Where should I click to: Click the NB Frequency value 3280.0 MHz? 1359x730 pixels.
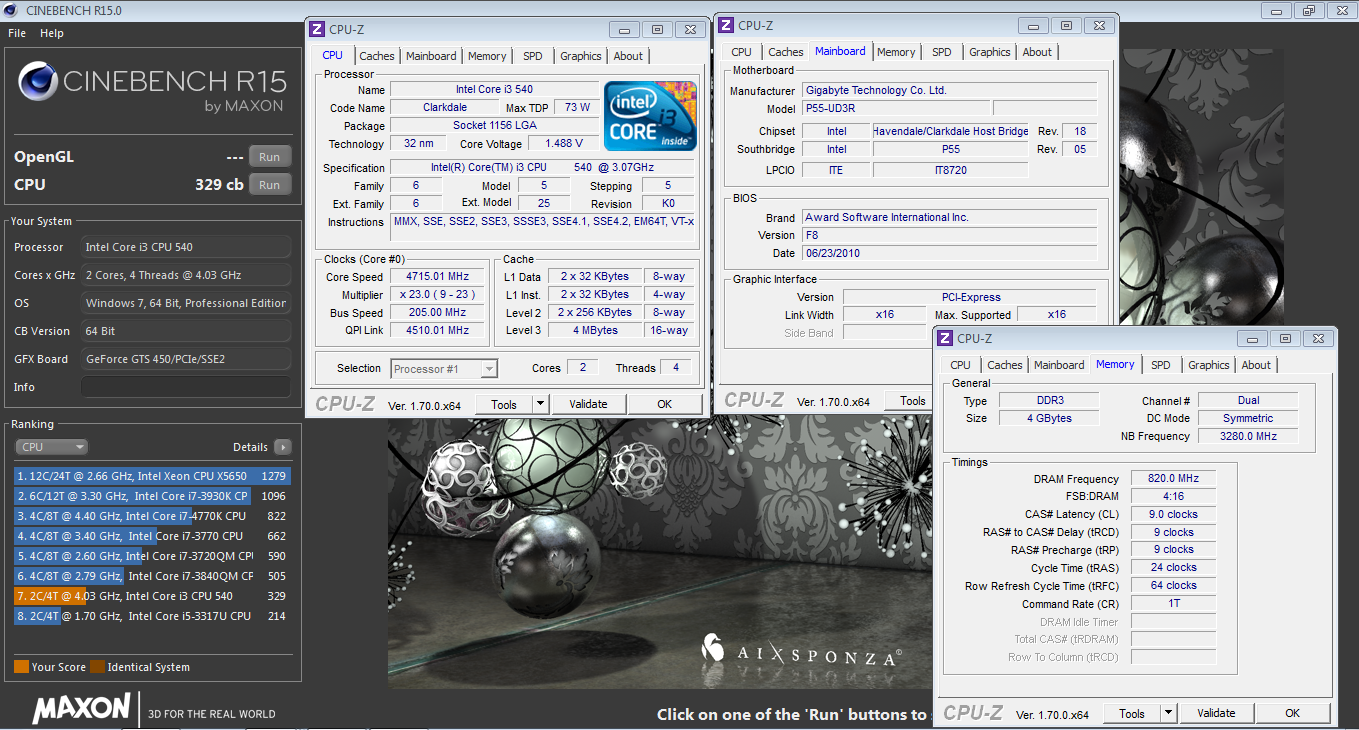pos(1248,436)
